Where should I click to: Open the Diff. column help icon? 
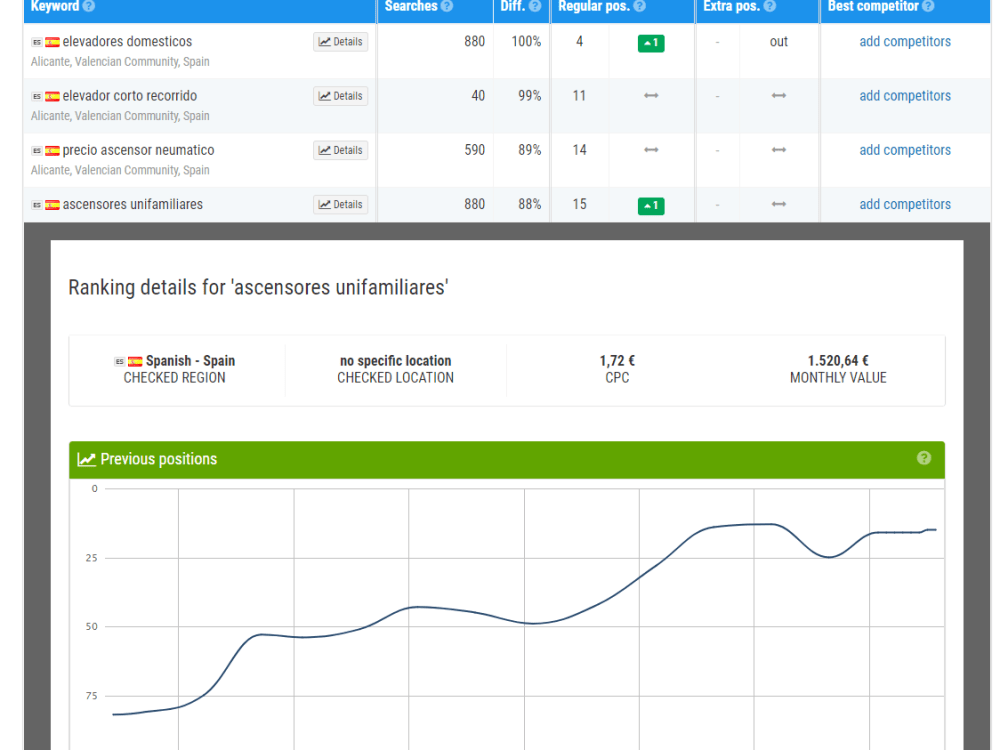(x=535, y=6)
